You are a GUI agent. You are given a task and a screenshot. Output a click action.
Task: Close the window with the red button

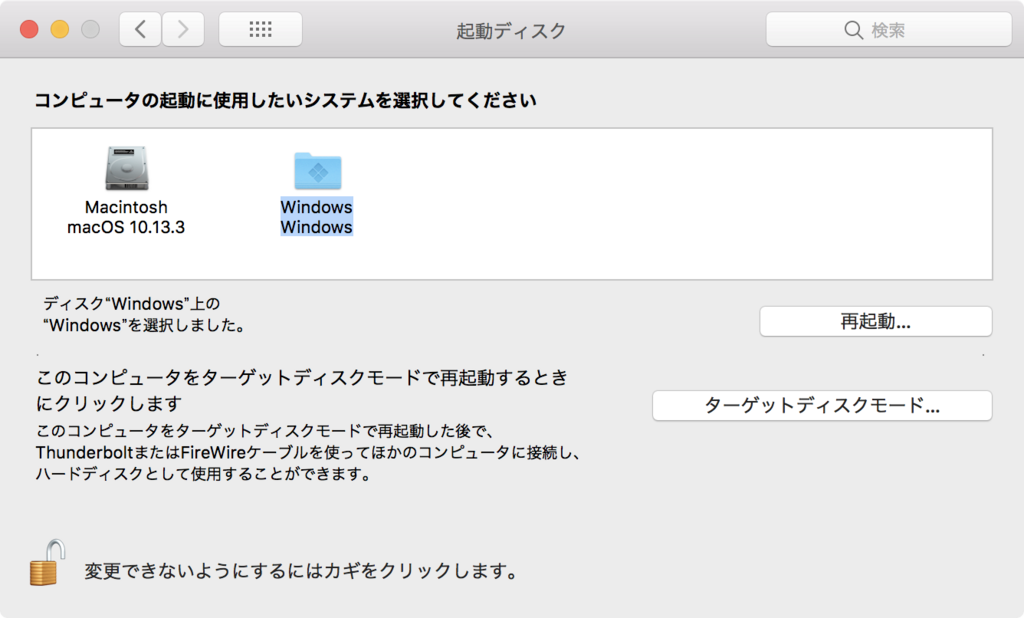[29, 29]
